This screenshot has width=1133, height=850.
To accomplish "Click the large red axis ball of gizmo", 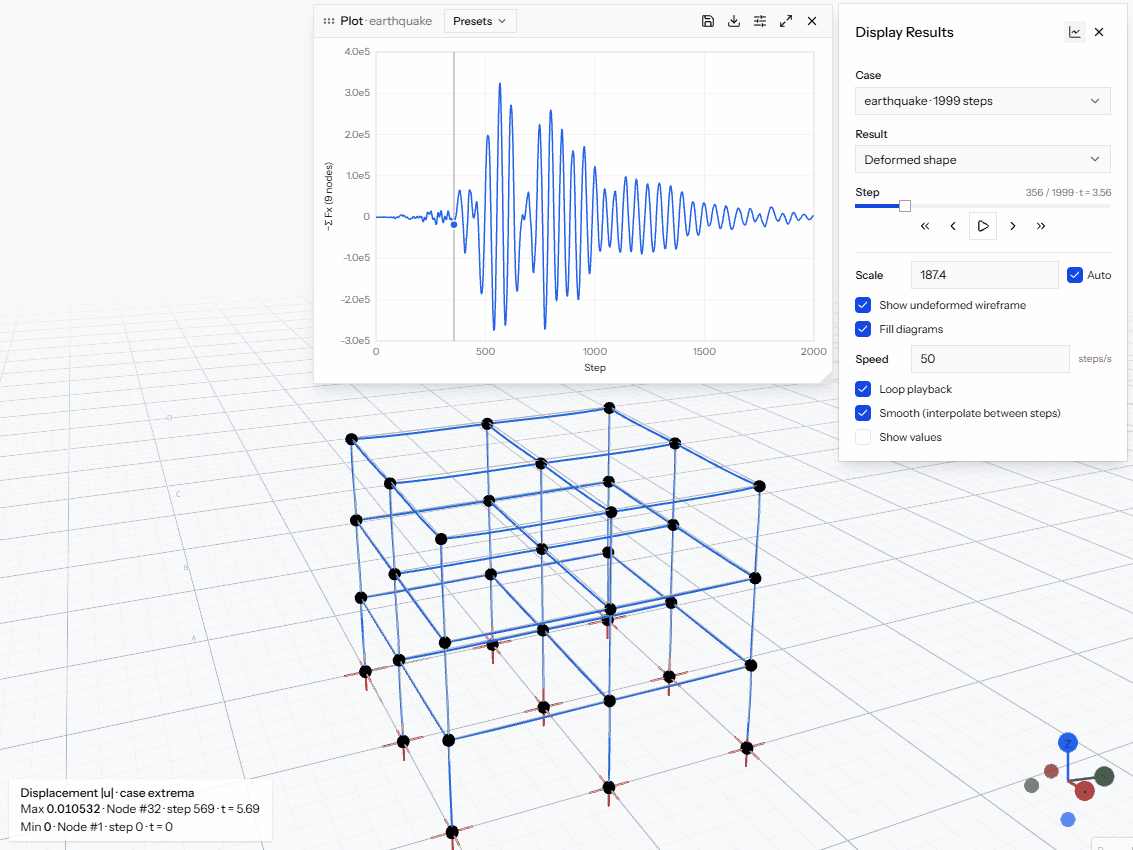I will click(x=1085, y=791).
